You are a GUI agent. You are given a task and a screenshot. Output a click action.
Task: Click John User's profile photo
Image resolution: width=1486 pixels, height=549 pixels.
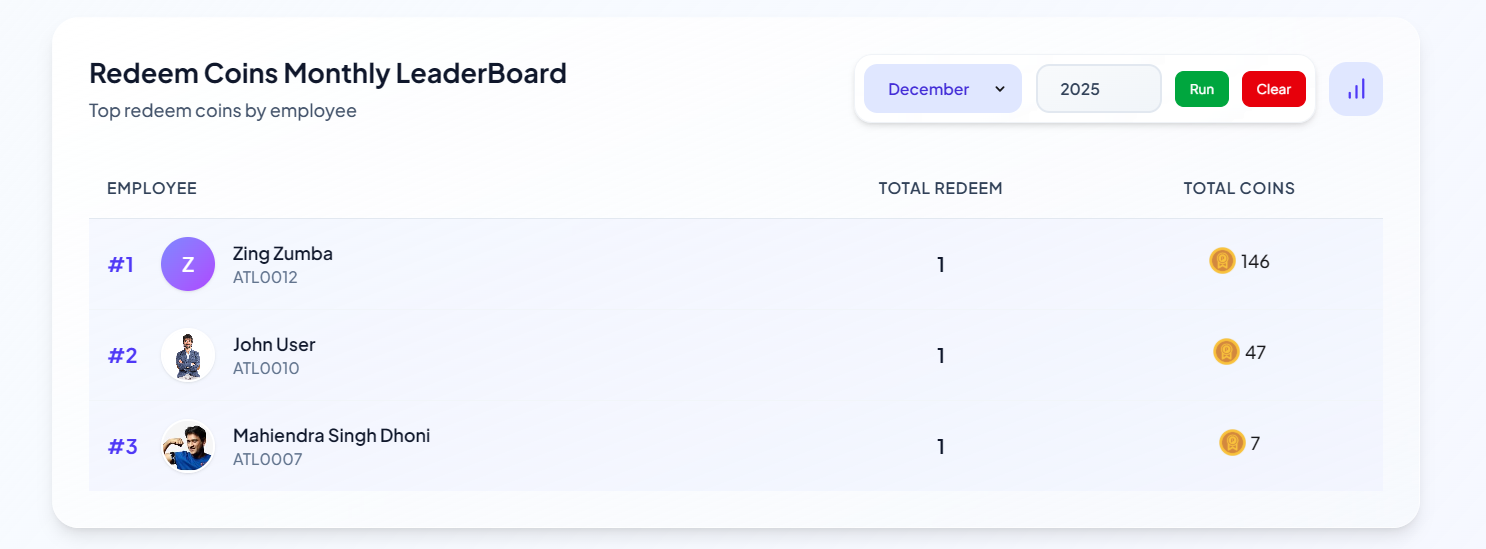click(x=188, y=355)
